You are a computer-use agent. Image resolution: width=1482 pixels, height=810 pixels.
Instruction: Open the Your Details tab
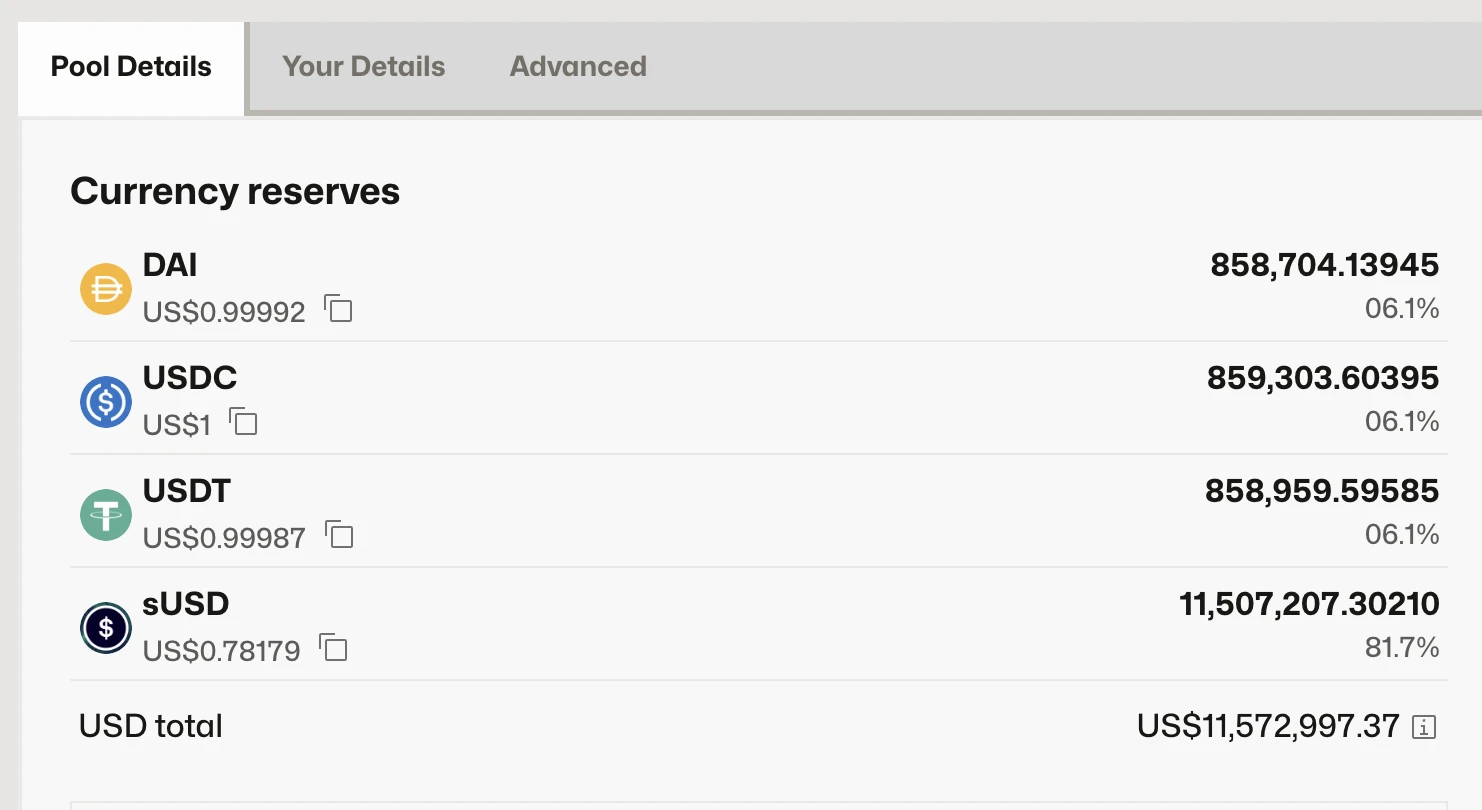pyautogui.click(x=363, y=67)
